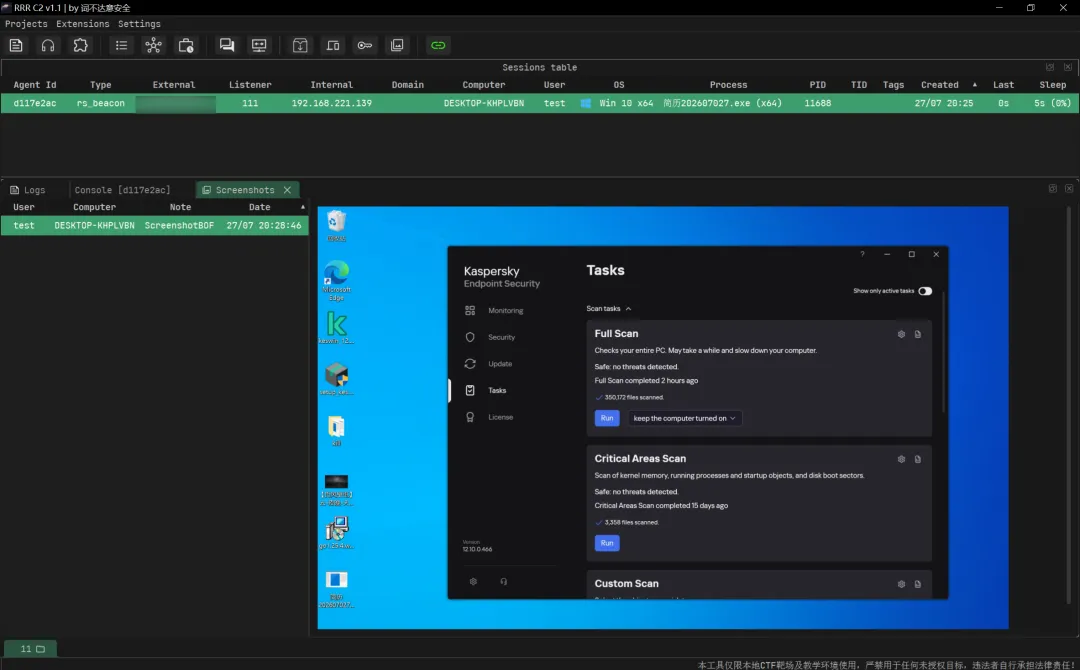Click Kaspersky bottom settings gear icon
Viewport: 1080px width, 670px height.
(x=473, y=581)
